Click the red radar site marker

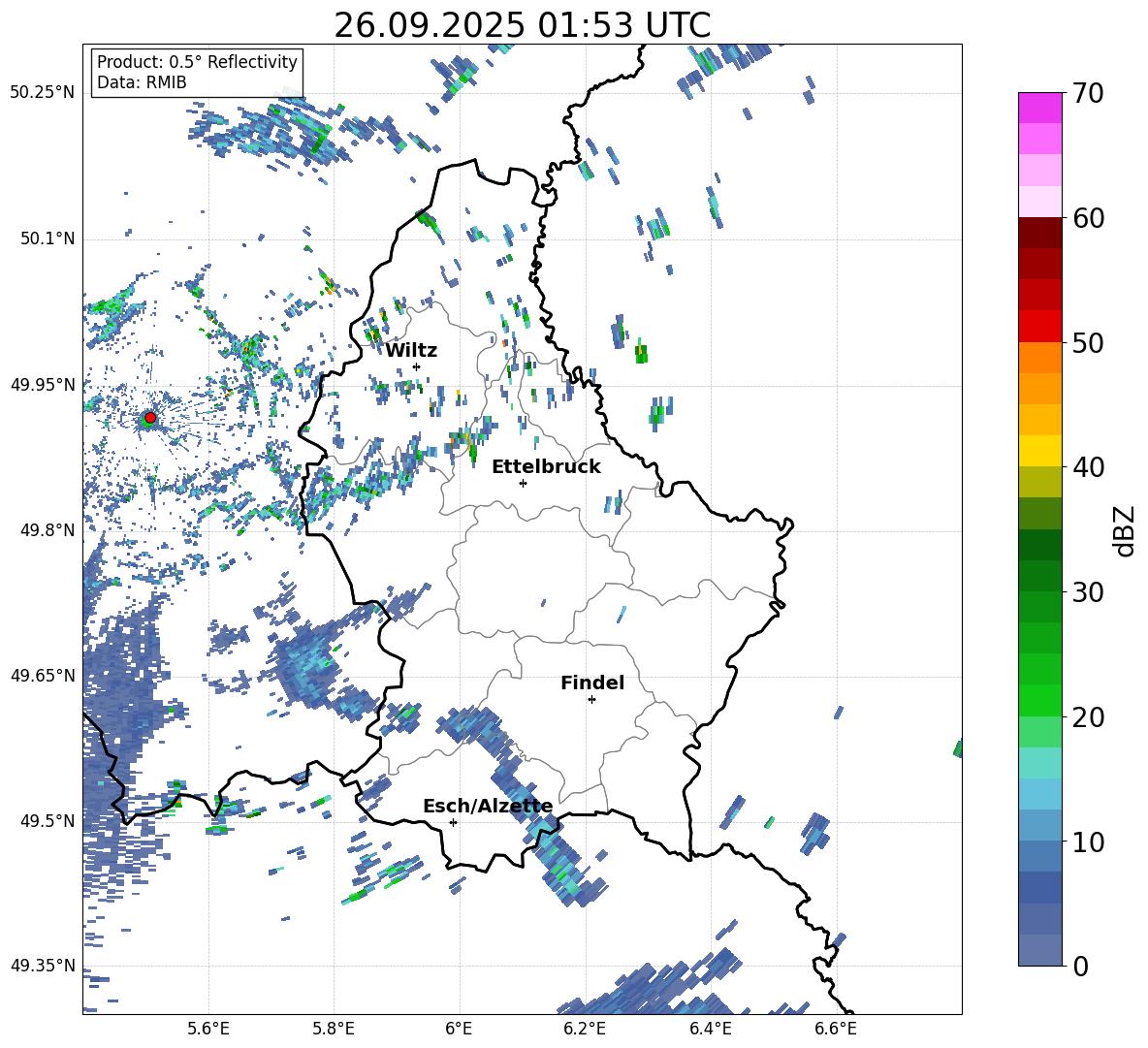(150, 418)
